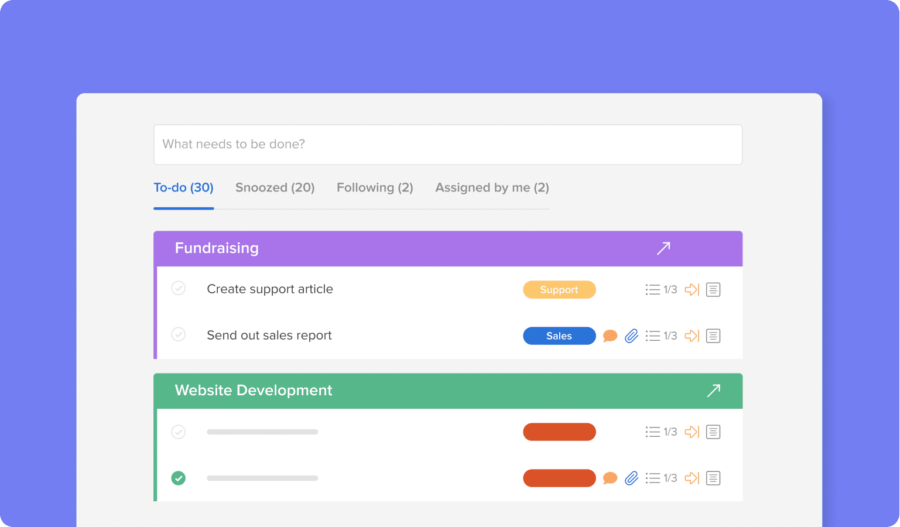Viewport: 900px width, 527px height.
Task: Open the Assigned by me (2) tab
Action: (x=491, y=188)
